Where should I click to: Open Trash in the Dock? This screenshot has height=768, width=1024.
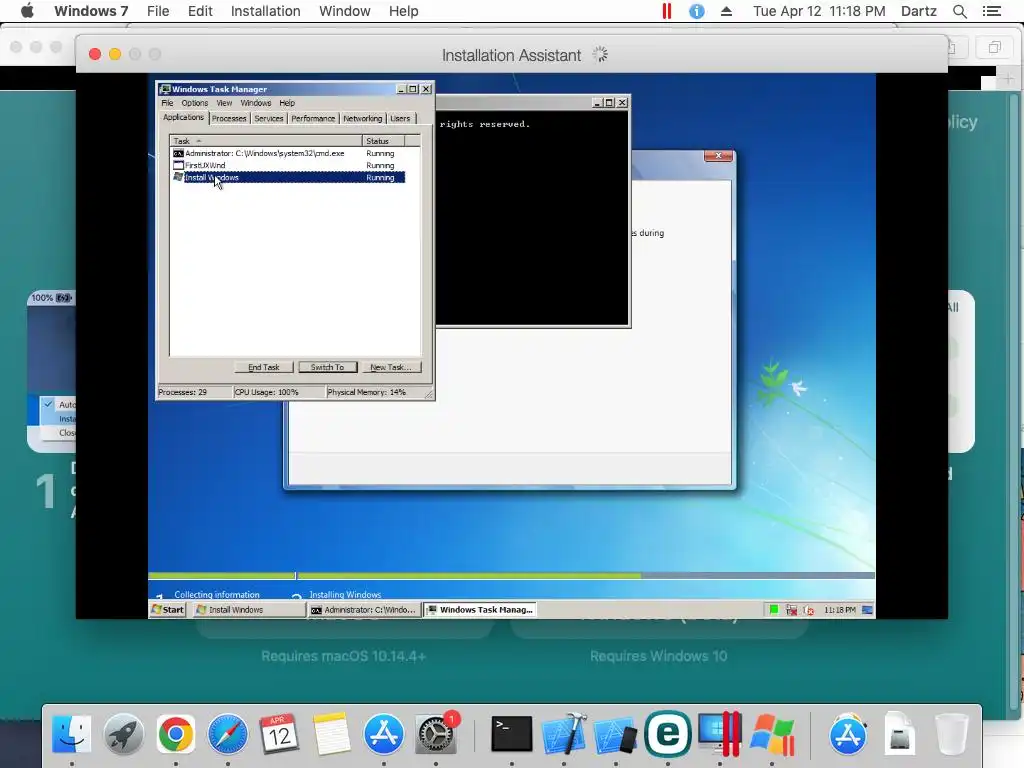952,734
